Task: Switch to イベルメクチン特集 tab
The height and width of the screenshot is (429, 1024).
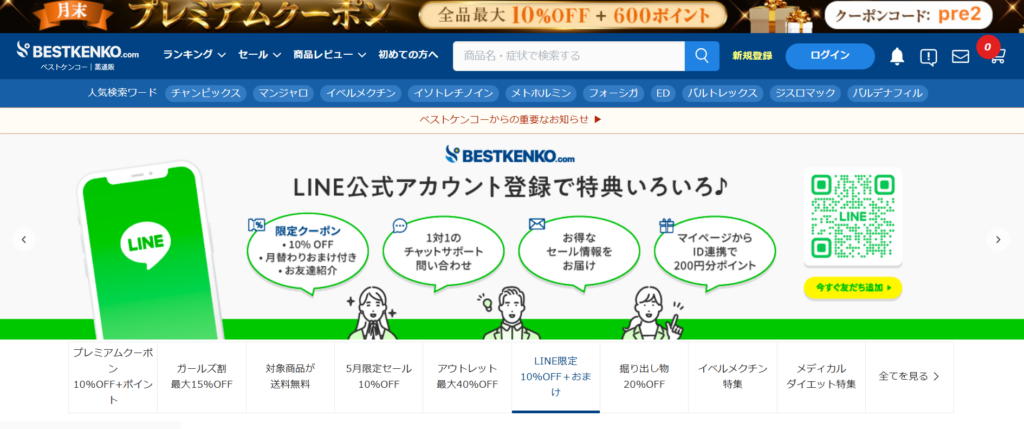Action: (732, 377)
